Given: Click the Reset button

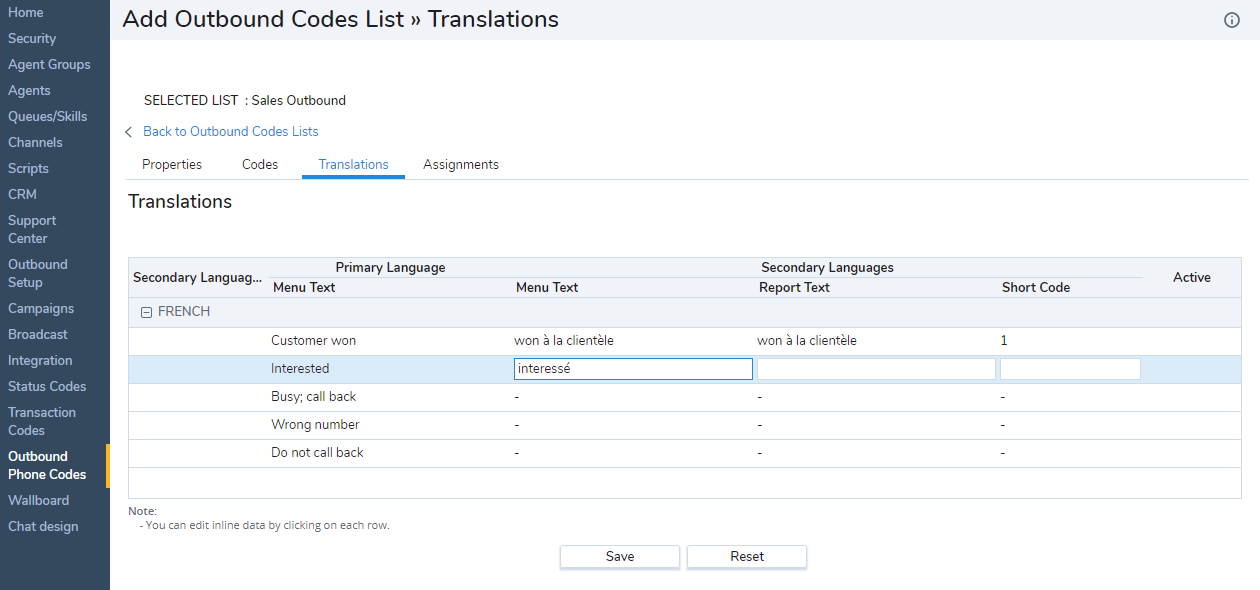Looking at the screenshot, I should click(x=747, y=557).
